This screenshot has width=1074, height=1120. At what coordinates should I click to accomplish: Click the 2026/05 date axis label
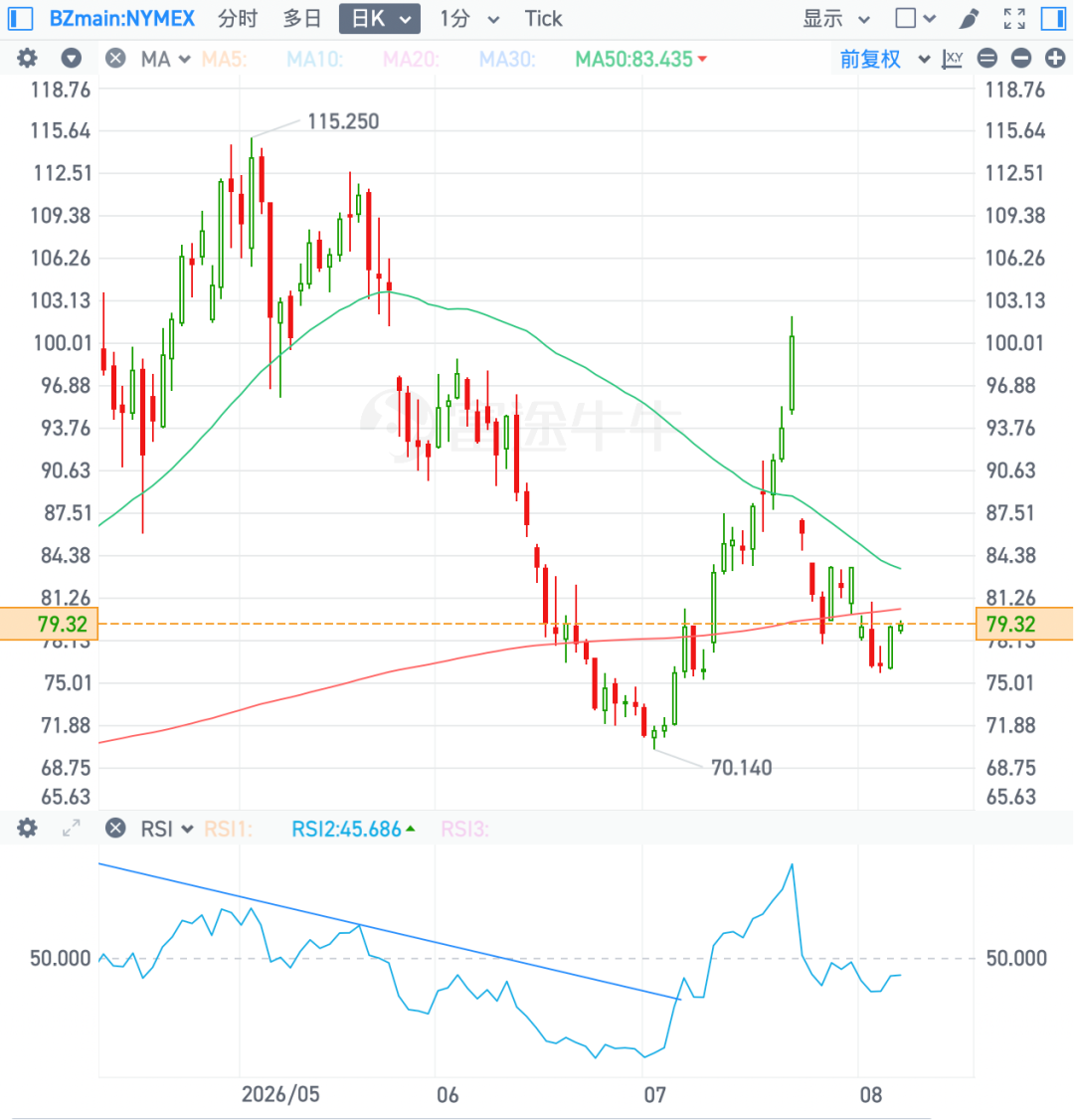click(280, 1094)
